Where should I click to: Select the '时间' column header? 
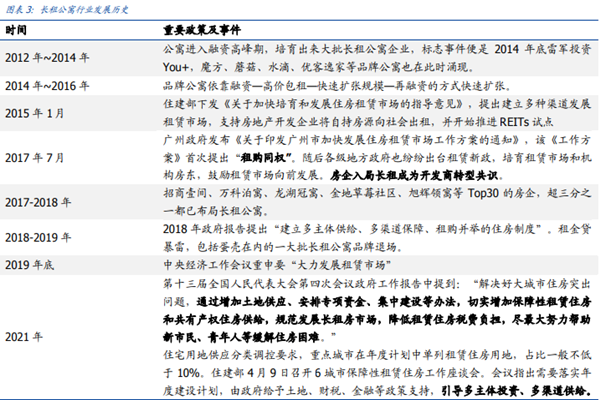(16, 30)
